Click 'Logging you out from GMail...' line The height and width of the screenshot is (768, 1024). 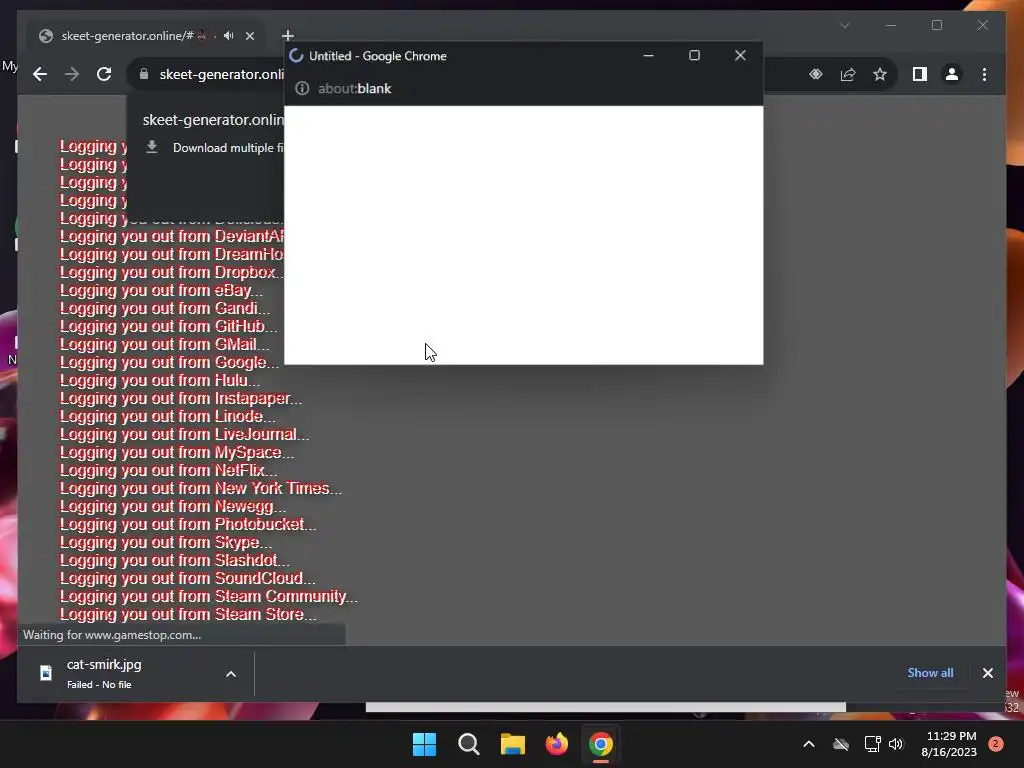pyautogui.click(x=165, y=344)
